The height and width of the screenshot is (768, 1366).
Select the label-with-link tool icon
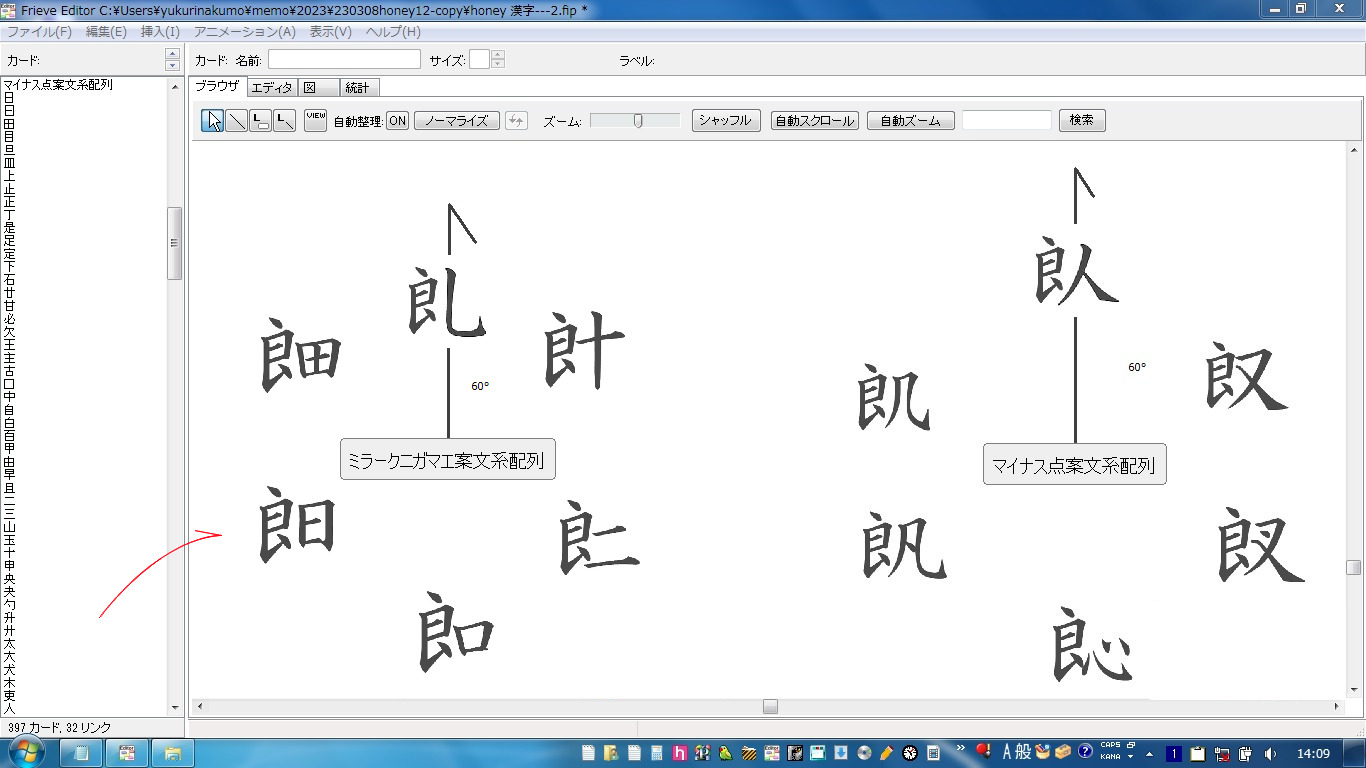click(x=284, y=121)
